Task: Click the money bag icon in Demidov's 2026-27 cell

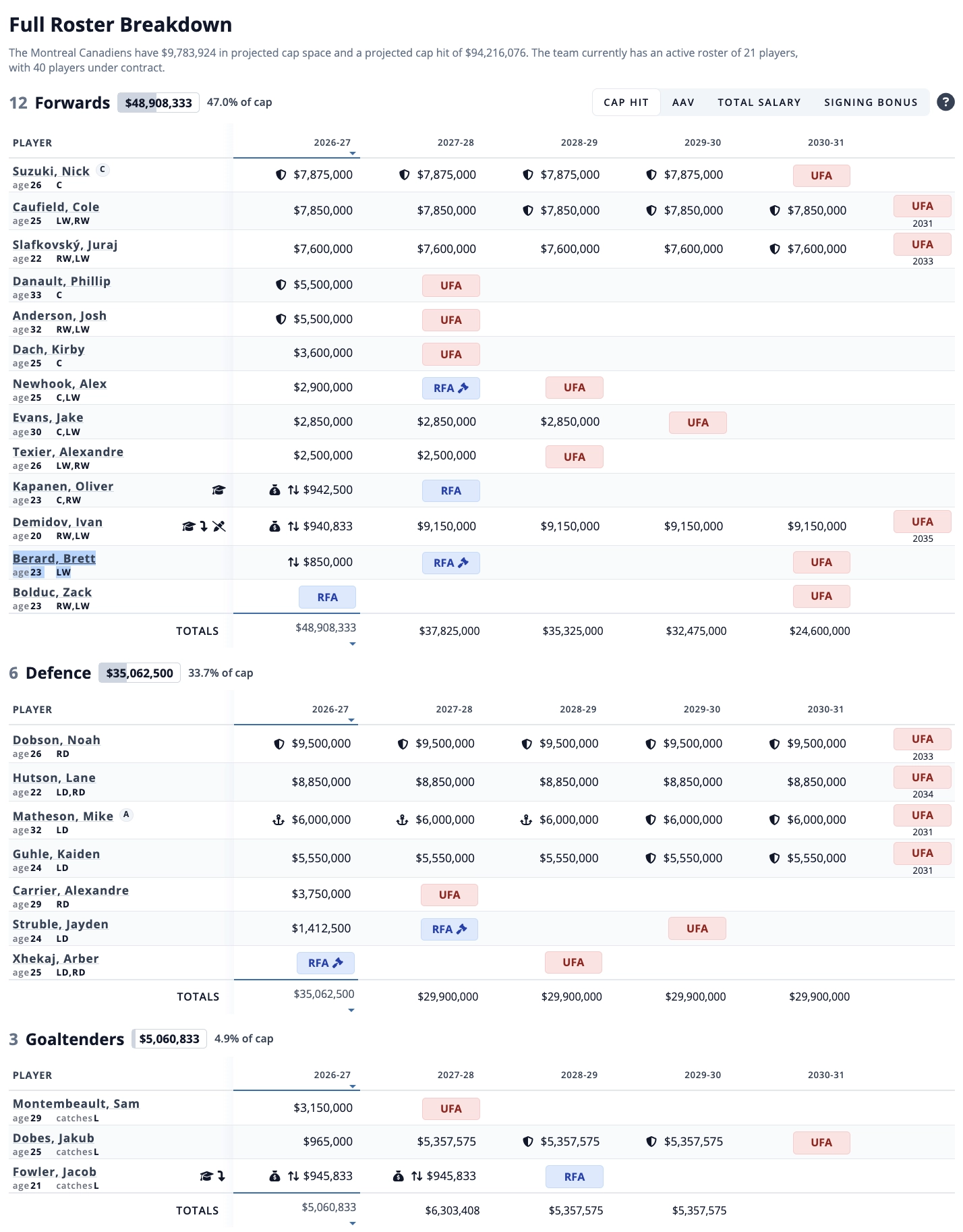Action: click(274, 526)
